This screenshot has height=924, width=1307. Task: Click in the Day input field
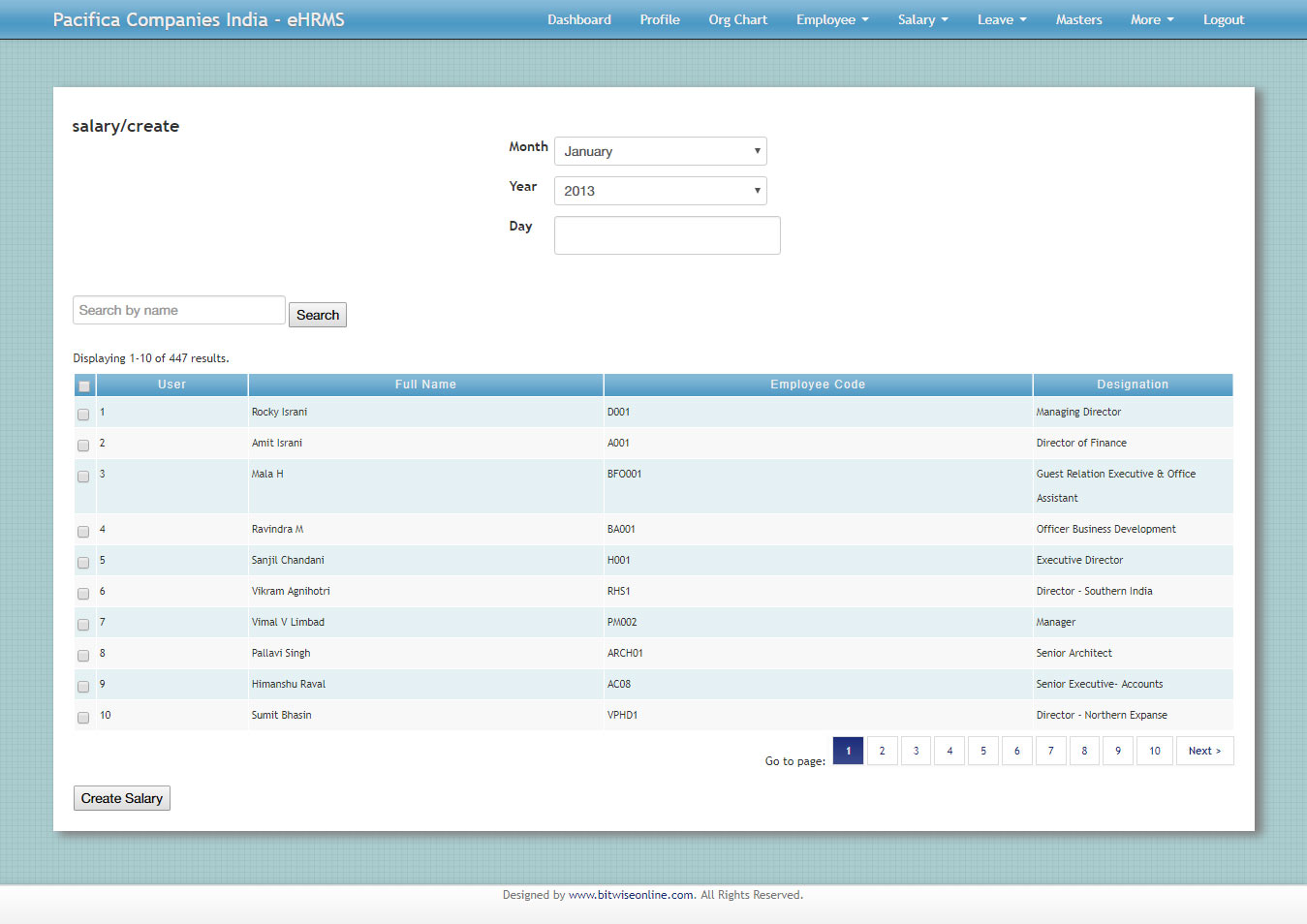pyautogui.click(x=667, y=235)
